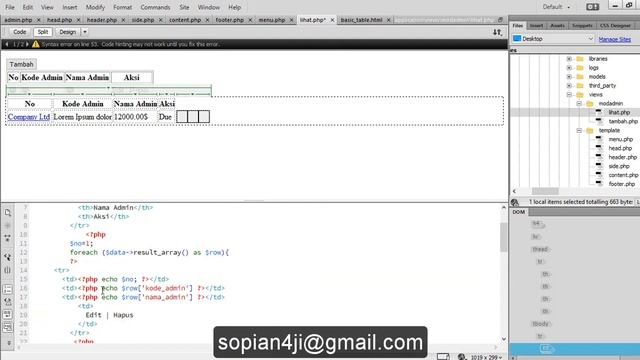Click the Balance Braces toolbar icon
Viewport: 640px width, 360px height.
pos(7,270)
